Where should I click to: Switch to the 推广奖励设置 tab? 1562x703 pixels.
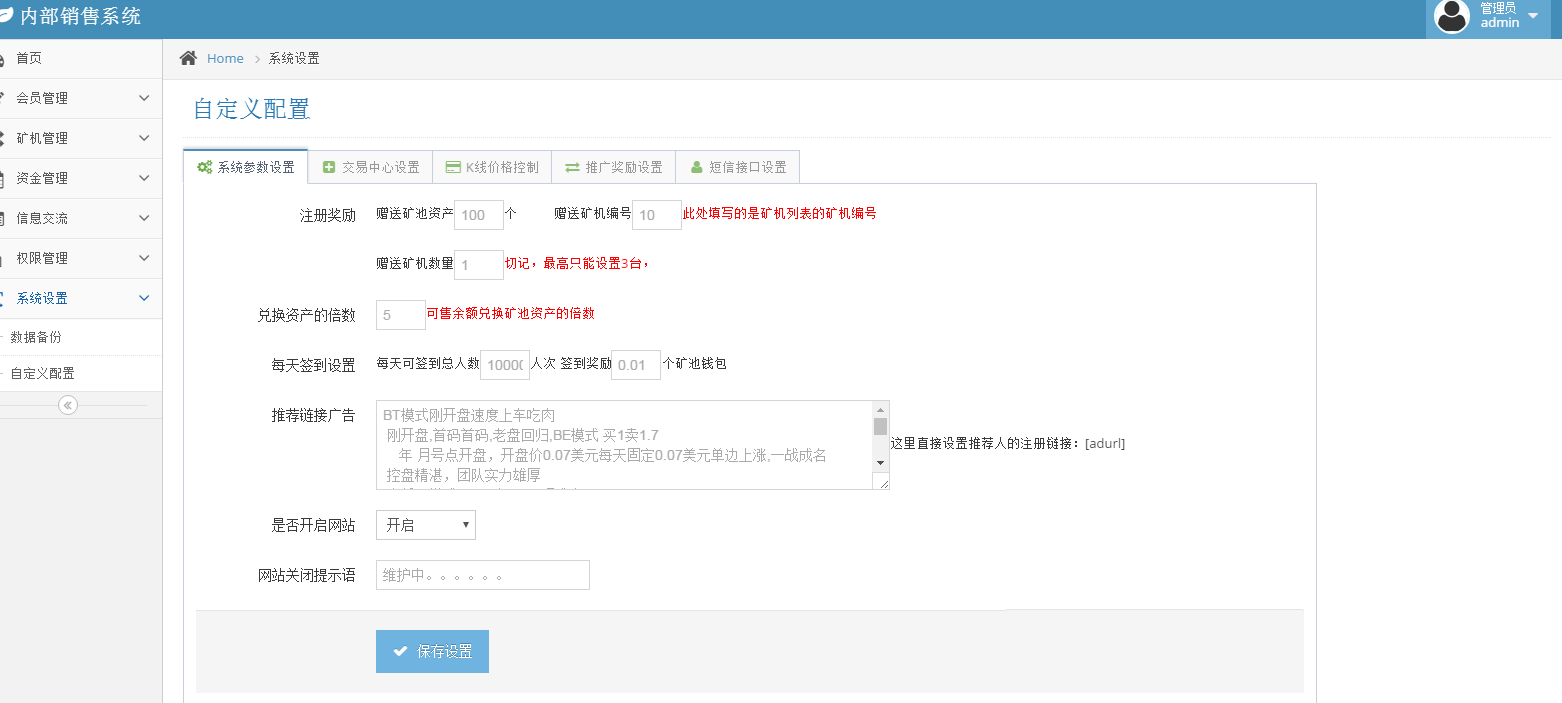click(613, 167)
